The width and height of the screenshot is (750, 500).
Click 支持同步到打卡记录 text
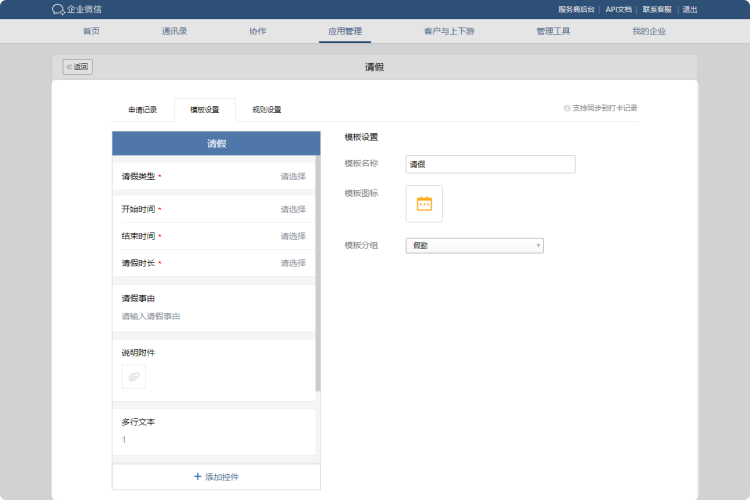(x=605, y=108)
